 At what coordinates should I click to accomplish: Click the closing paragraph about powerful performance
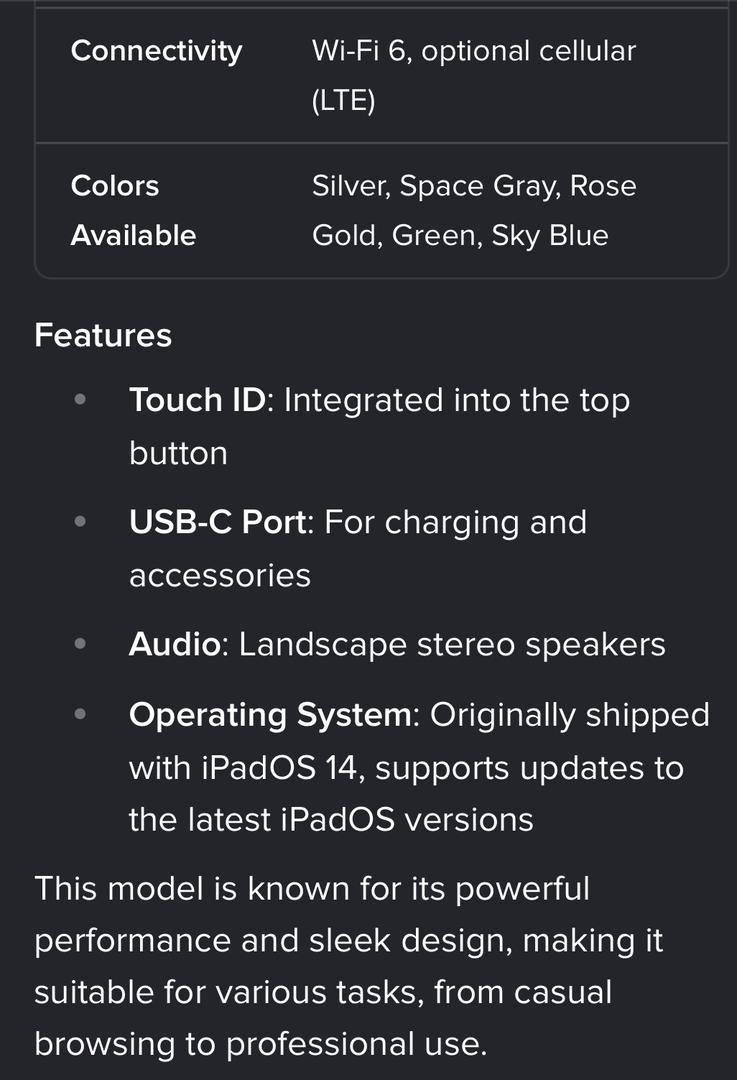tap(349, 966)
